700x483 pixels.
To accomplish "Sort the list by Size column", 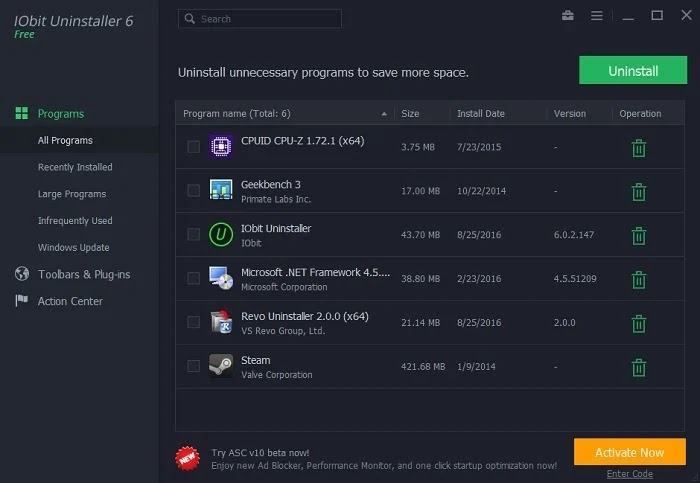I will tap(410, 113).
